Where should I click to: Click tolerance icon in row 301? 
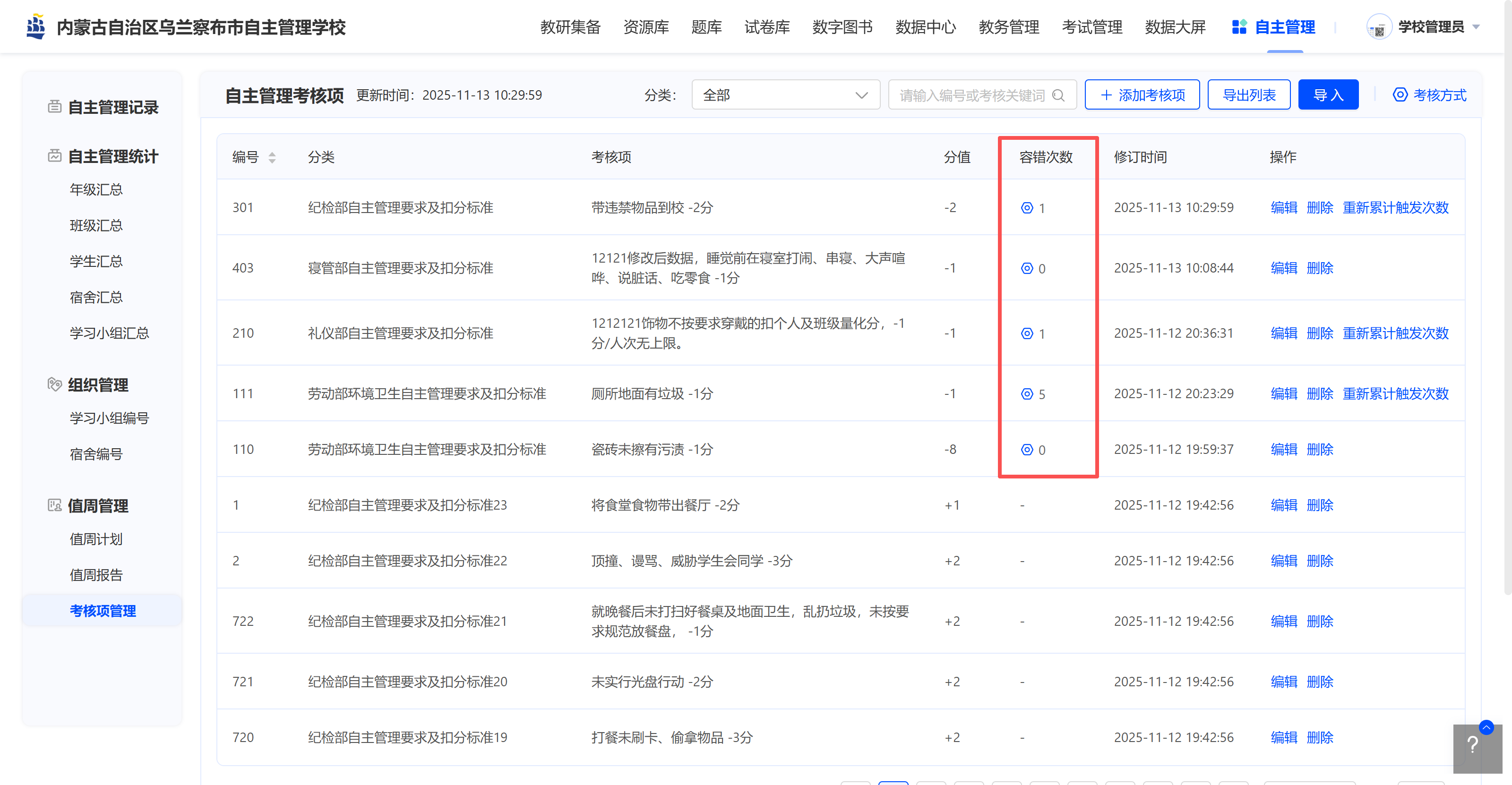[x=1027, y=208]
